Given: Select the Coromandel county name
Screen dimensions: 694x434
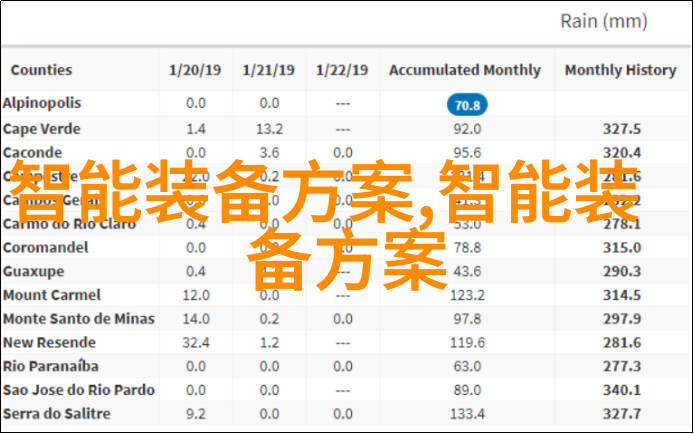Looking at the screenshot, I should pyautogui.click(x=46, y=247).
